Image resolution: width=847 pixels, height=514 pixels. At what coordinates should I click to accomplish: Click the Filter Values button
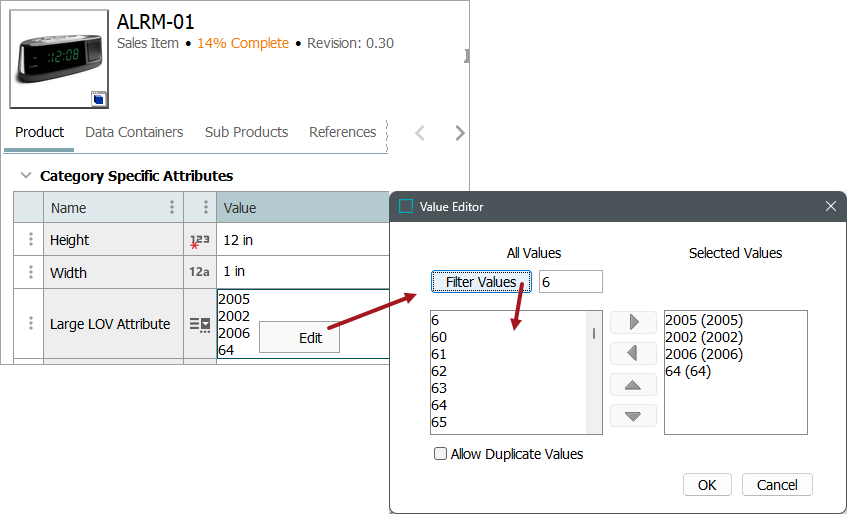(481, 282)
